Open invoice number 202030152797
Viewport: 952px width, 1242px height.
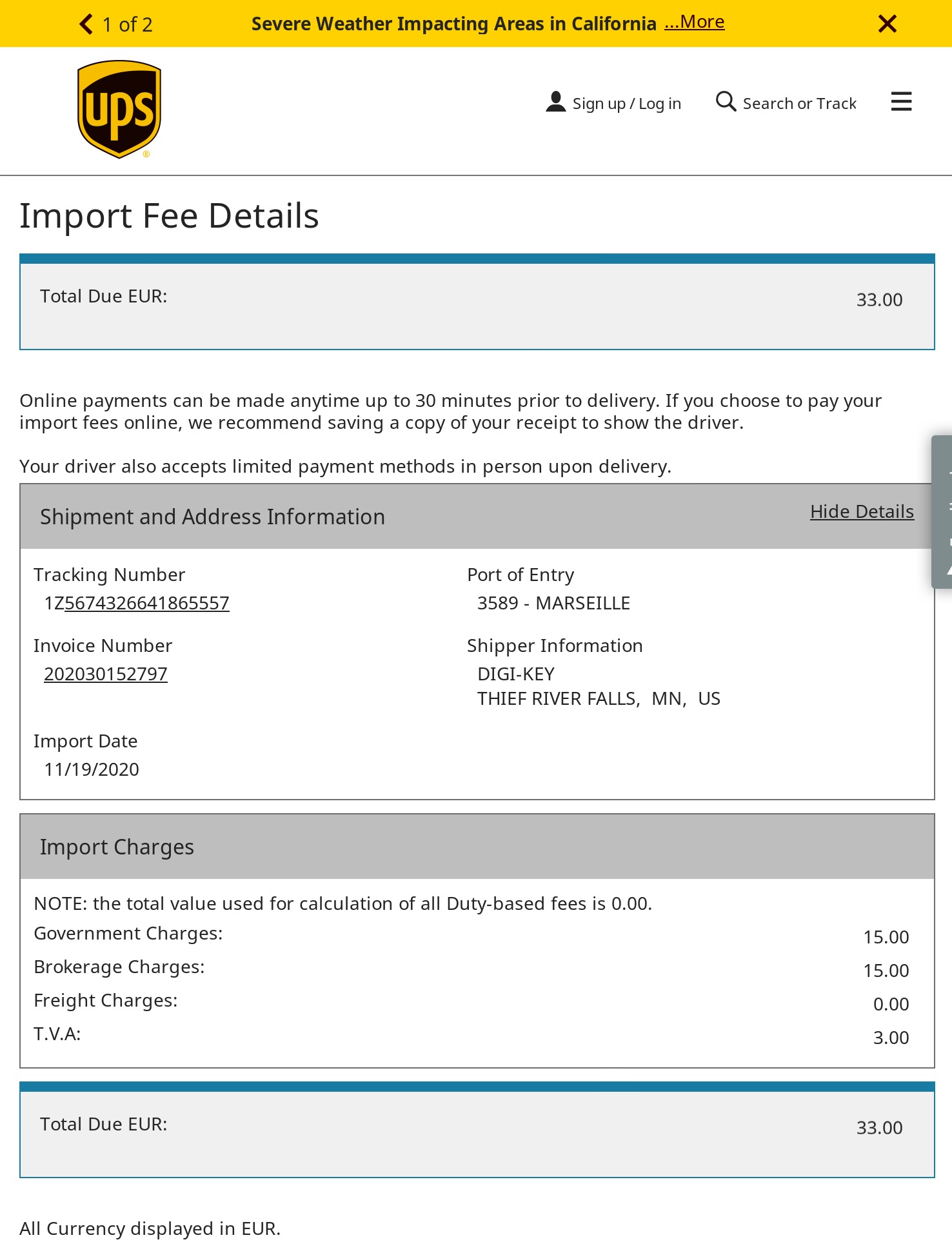(106, 674)
